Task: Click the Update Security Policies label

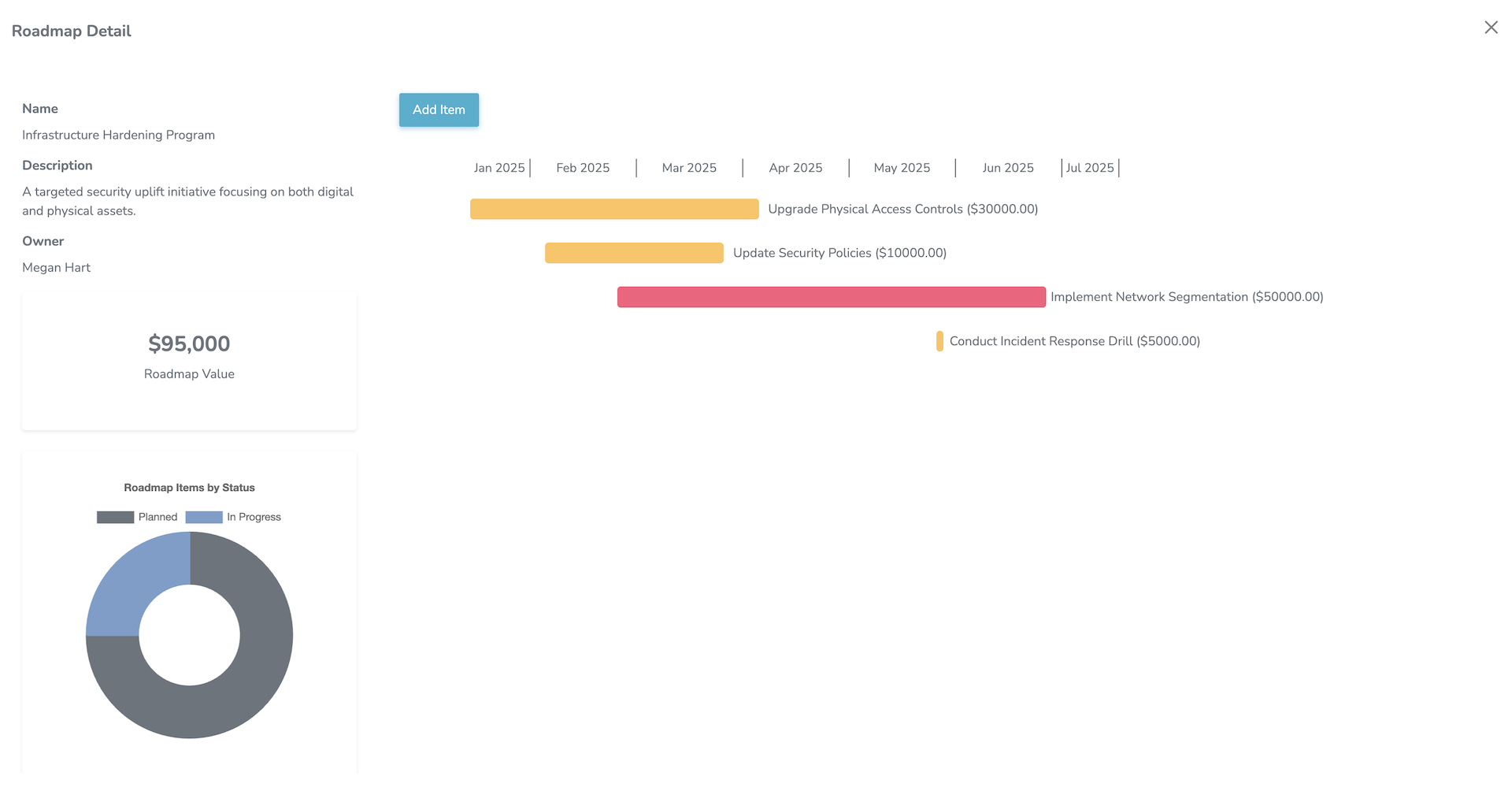Action: tap(839, 253)
